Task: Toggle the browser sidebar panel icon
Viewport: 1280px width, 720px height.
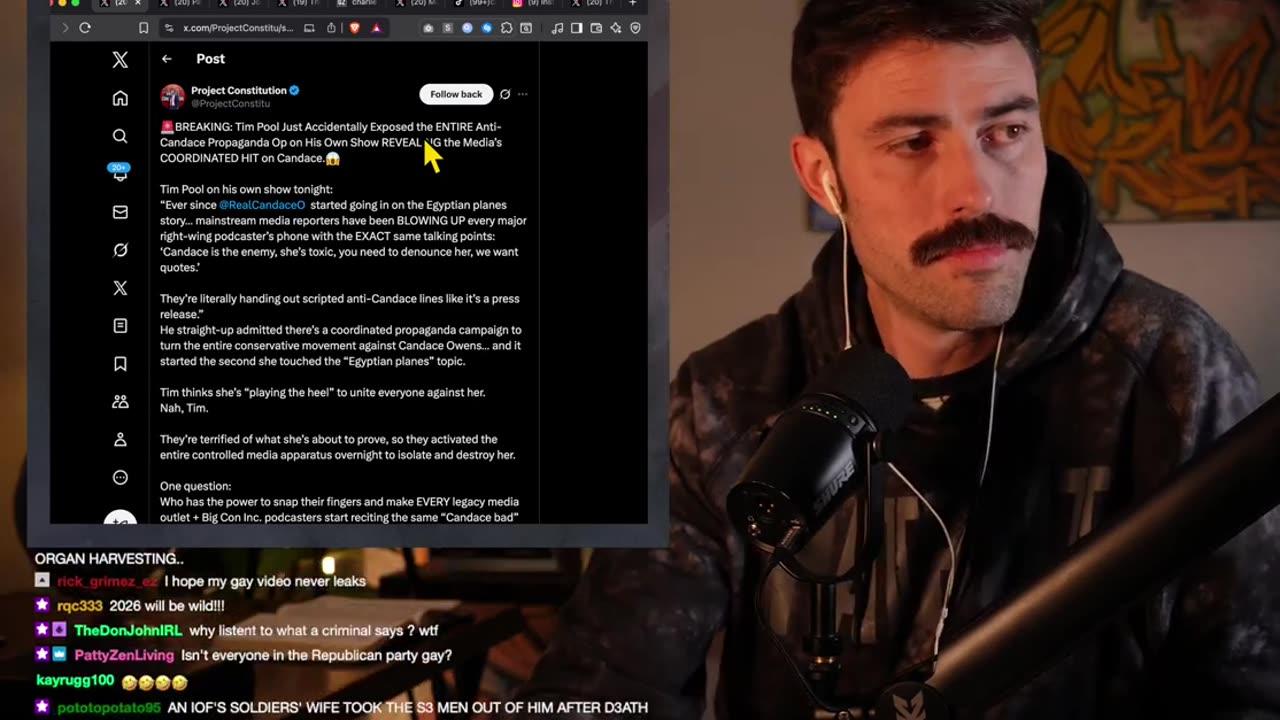Action: 577,28
